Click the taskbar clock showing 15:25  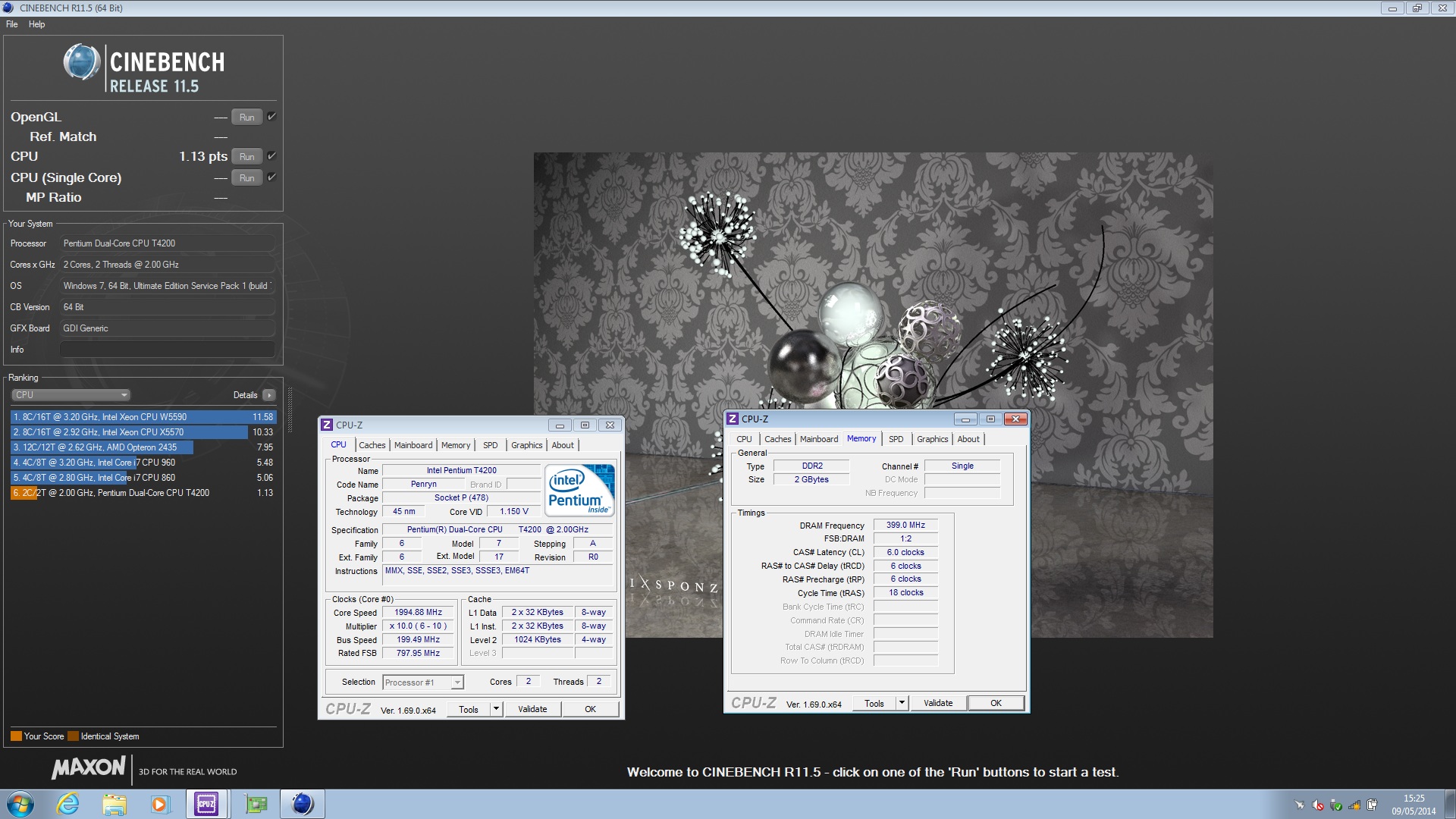pyautogui.click(x=1414, y=805)
